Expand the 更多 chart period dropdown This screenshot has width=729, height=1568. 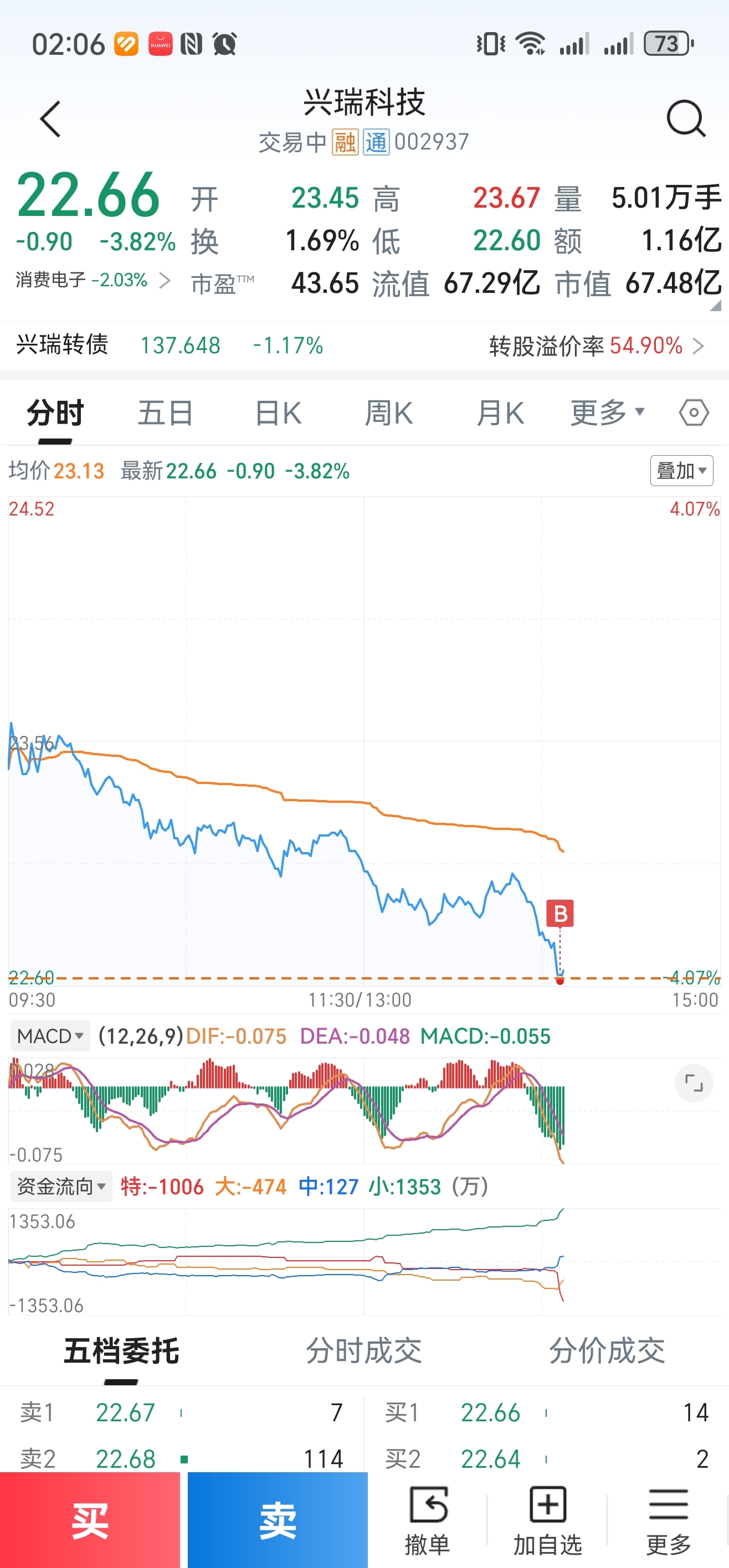[607, 412]
